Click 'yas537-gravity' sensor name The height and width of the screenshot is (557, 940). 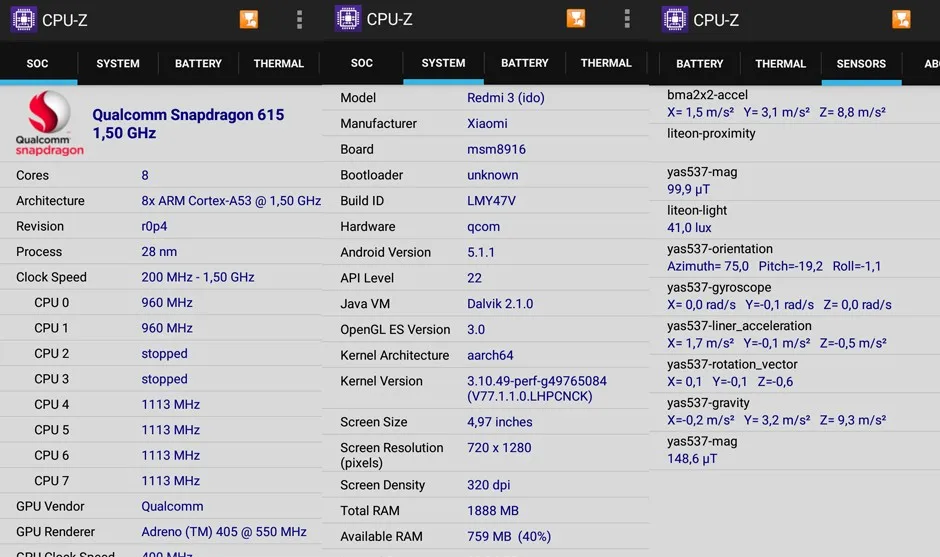pos(708,403)
